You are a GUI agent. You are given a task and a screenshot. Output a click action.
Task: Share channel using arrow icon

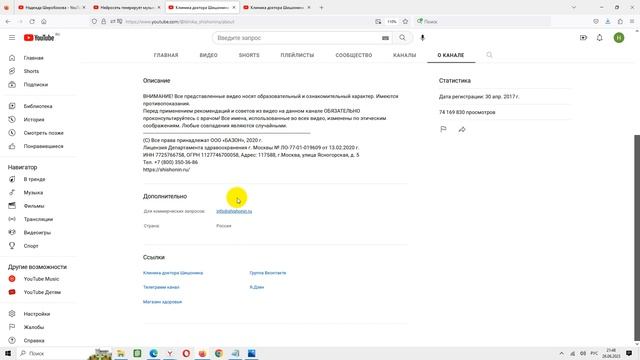[462, 129]
